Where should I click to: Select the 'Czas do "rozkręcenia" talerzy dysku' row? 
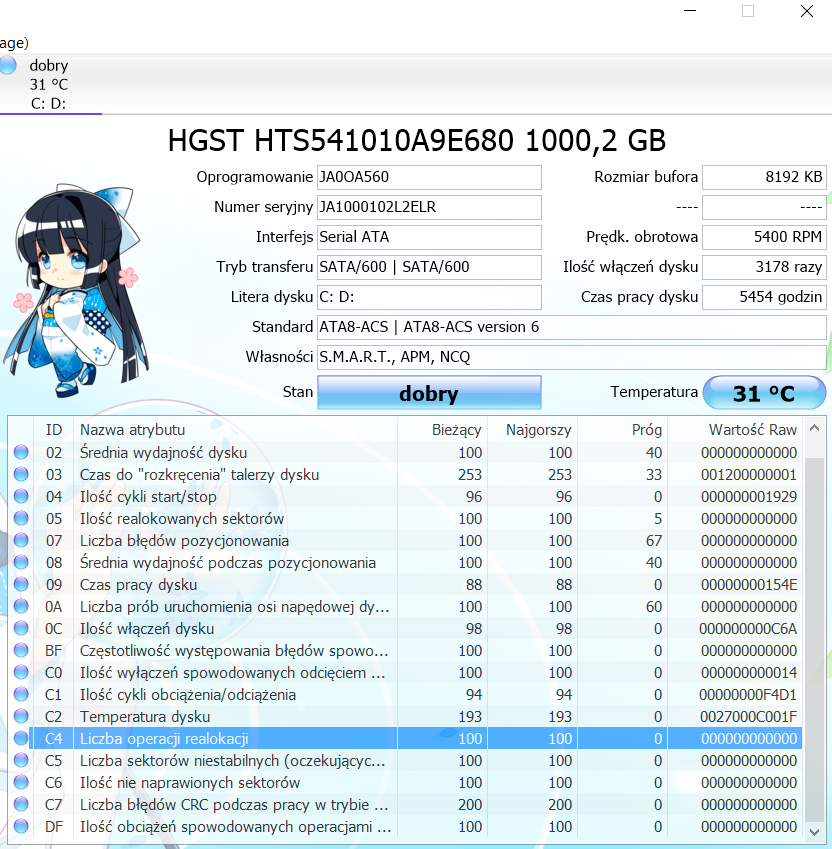coord(405,474)
